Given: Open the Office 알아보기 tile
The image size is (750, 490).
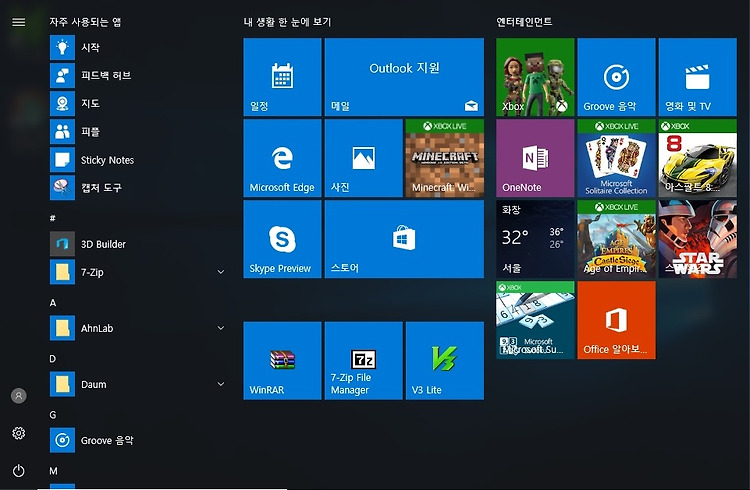Looking at the screenshot, I should point(616,320).
